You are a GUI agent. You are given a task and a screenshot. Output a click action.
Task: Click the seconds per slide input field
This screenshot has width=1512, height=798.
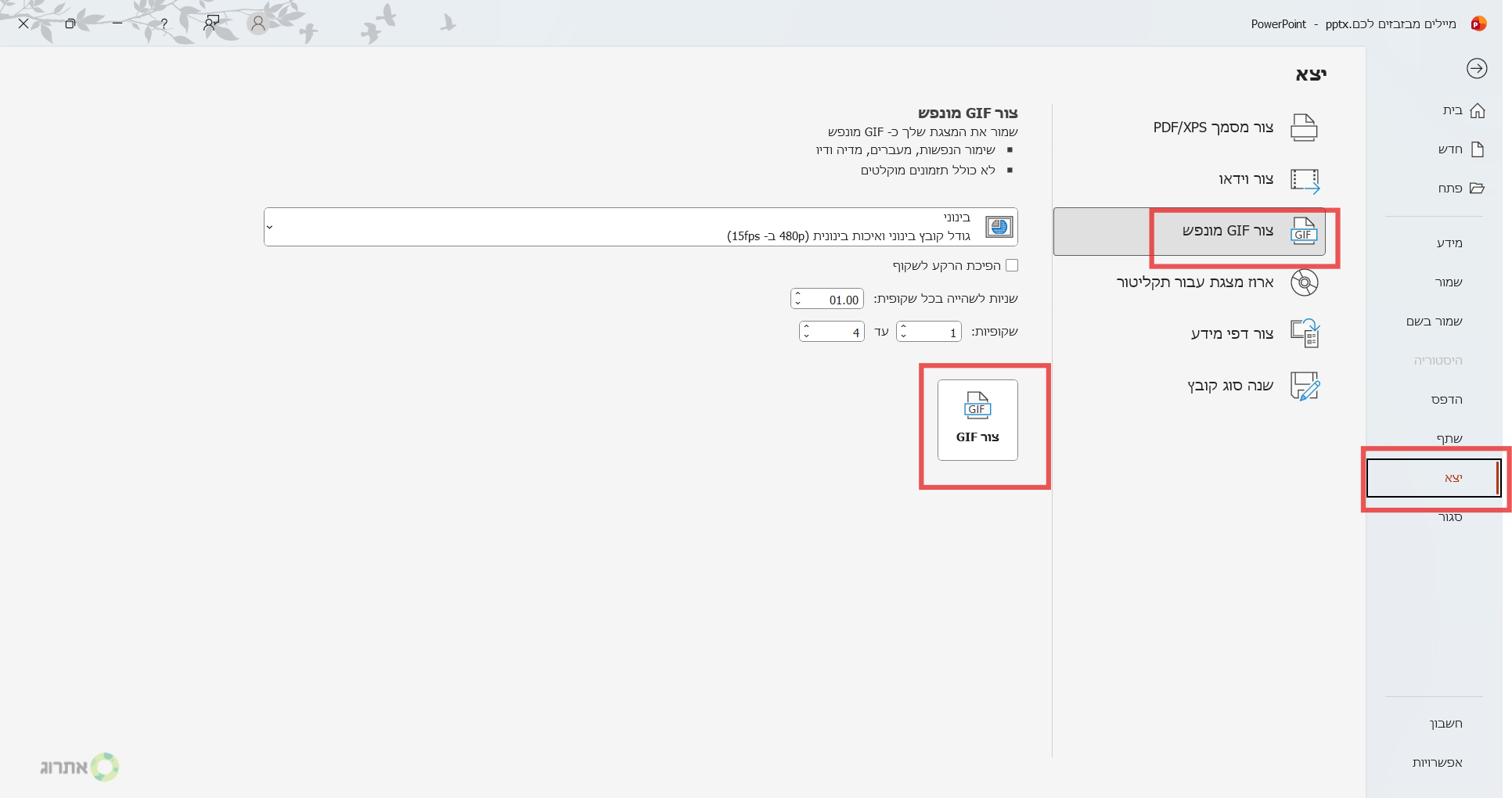[834, 300]
